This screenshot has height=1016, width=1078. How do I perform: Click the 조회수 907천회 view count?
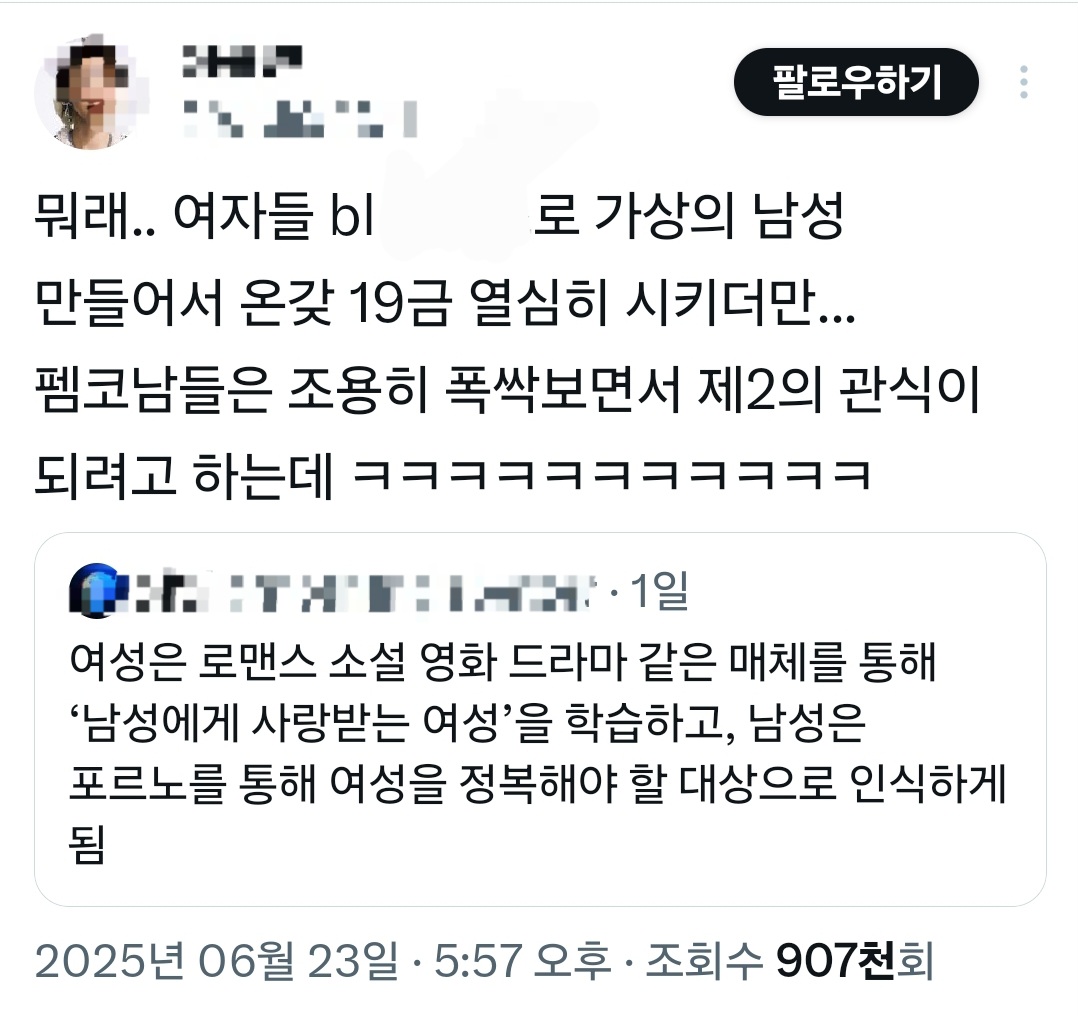pos(790,960)
